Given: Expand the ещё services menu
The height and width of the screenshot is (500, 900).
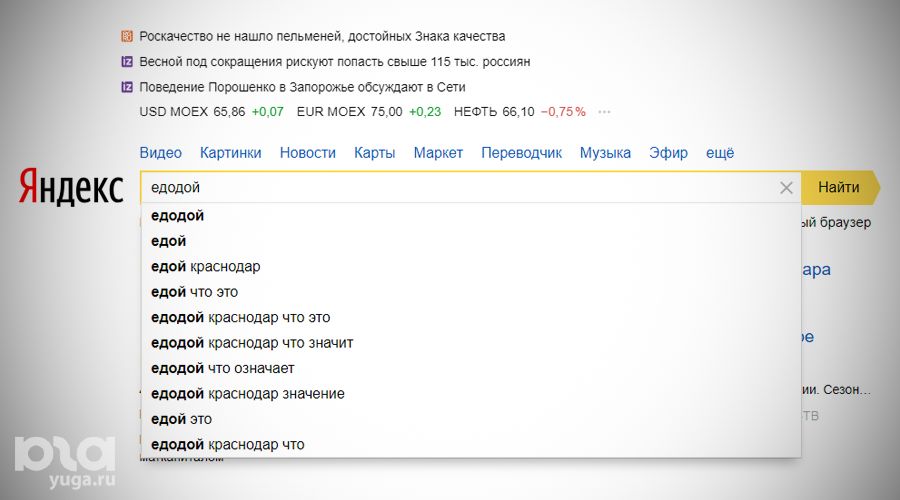Looking at the screenshot, I should point(720,153).
